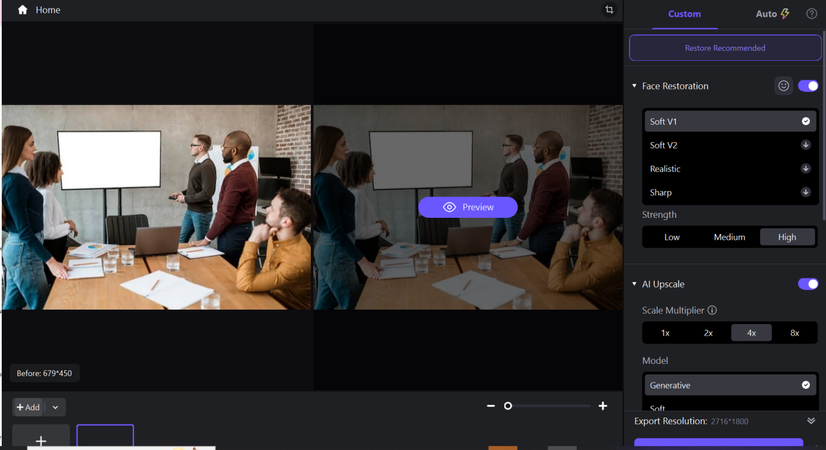Zoom out with the minus icon
This screenshot has width=826, height=450.
[490, 406]
